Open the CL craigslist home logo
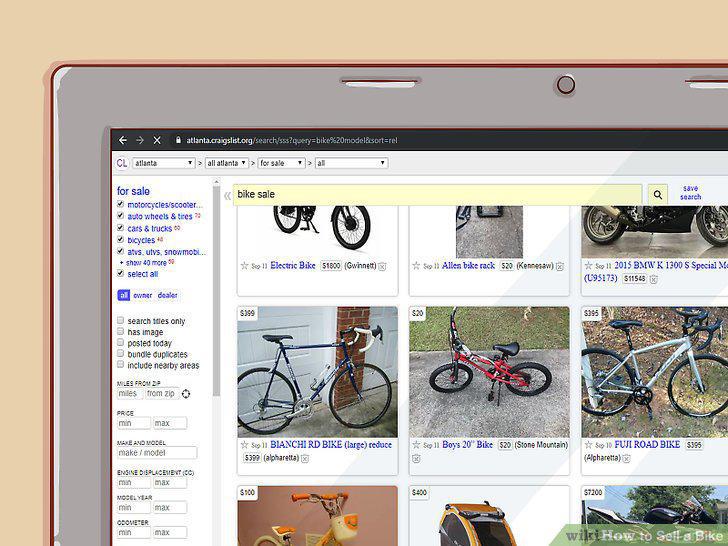Screen dimensions: 728x546 [x=122, y=163]
